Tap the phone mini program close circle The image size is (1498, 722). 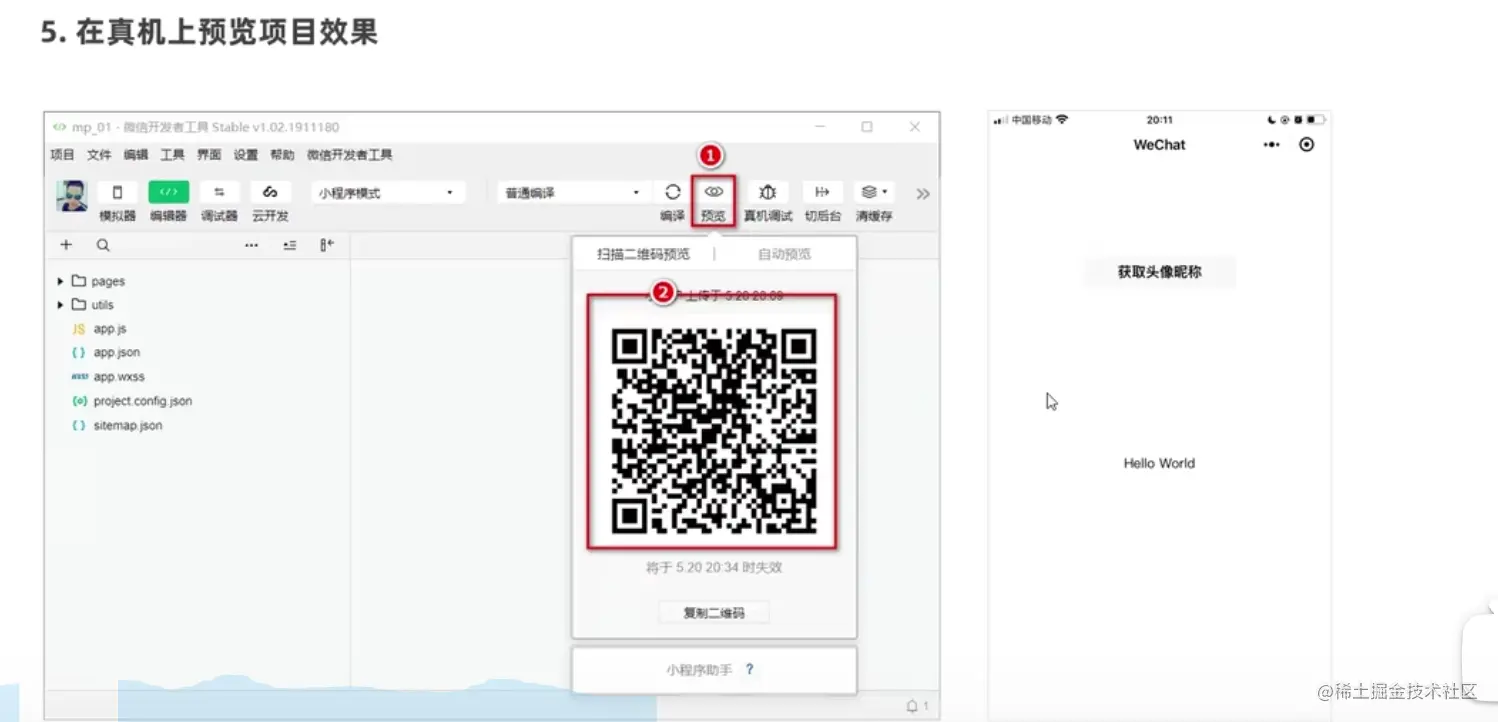pyautogui.click(x=1306, y=145)
